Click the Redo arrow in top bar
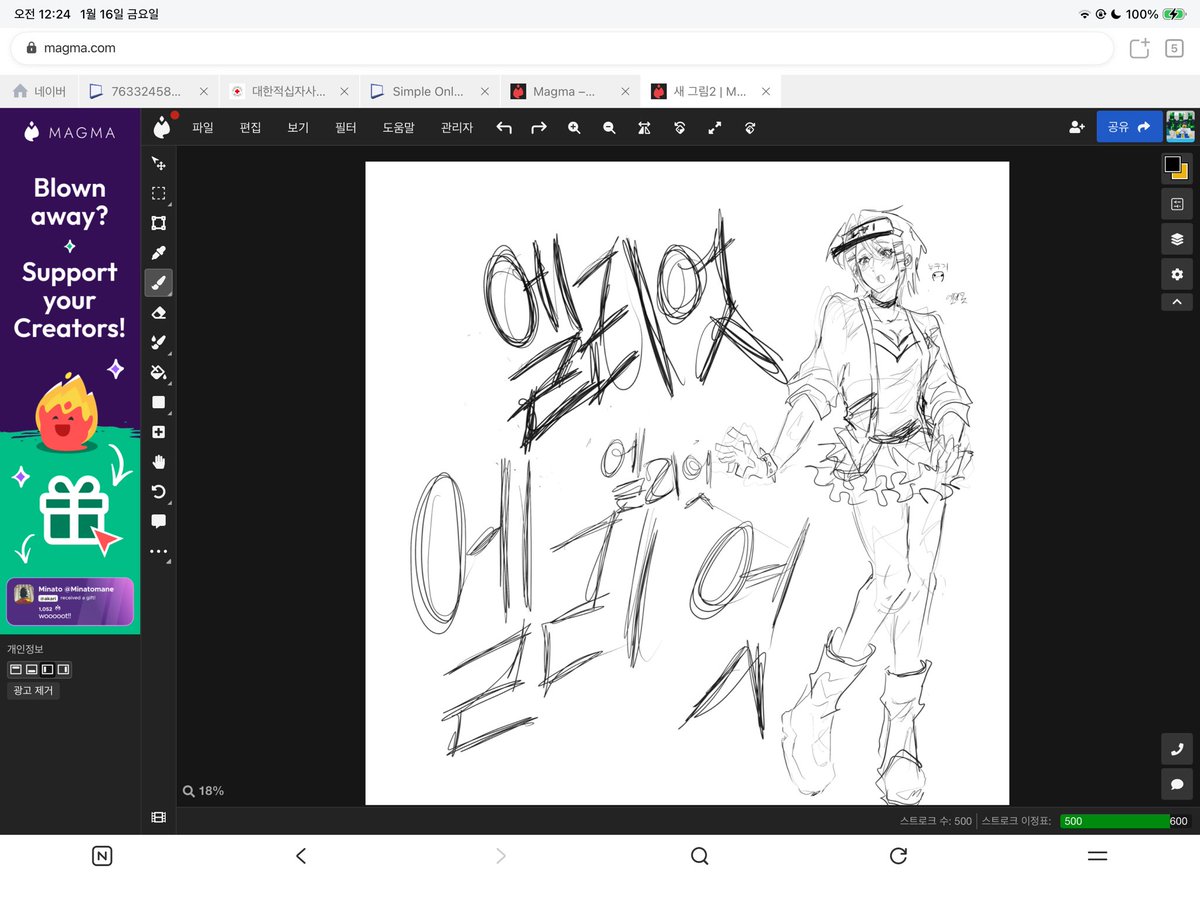Screen dimensions: 1200x899 pos(539,128)
